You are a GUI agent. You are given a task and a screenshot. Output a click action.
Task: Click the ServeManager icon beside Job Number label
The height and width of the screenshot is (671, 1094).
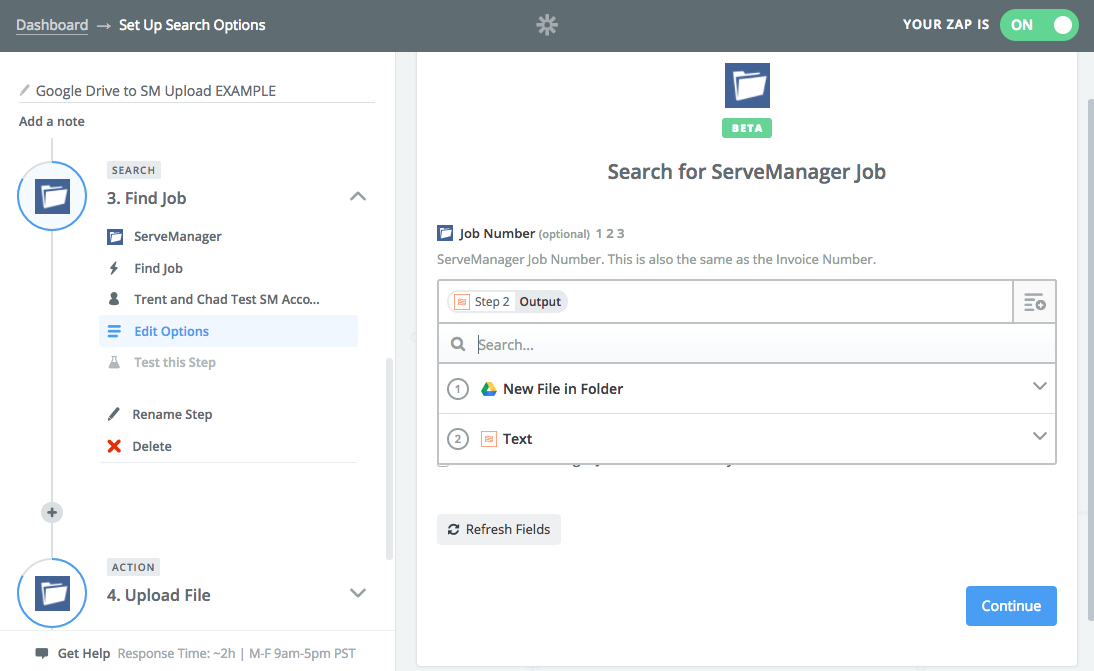coord(445,233)
